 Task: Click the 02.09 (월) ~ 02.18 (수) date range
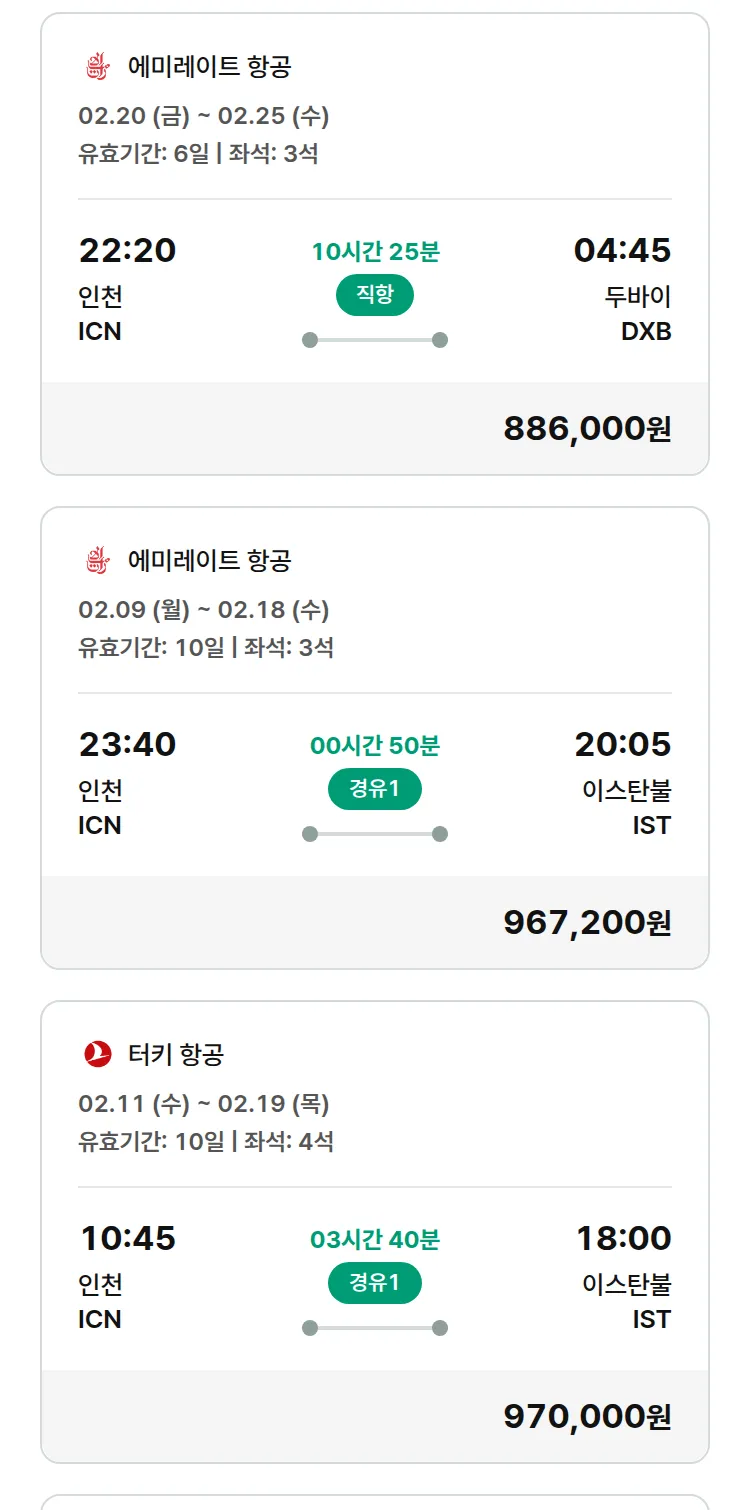tap(204, 610)
